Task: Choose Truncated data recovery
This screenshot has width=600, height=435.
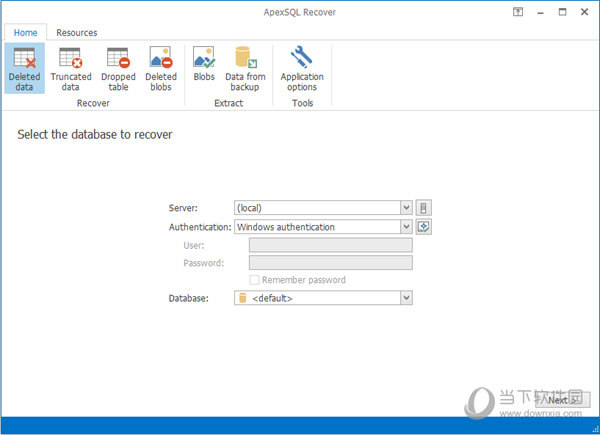Action: [71, 68]
